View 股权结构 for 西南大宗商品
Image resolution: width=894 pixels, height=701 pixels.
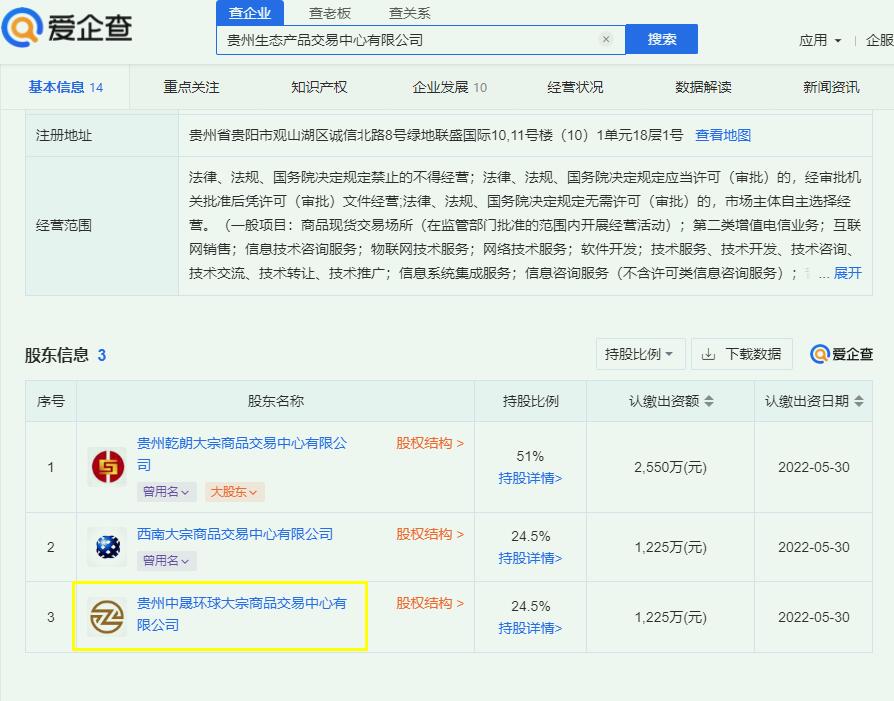tap(430, 534)
